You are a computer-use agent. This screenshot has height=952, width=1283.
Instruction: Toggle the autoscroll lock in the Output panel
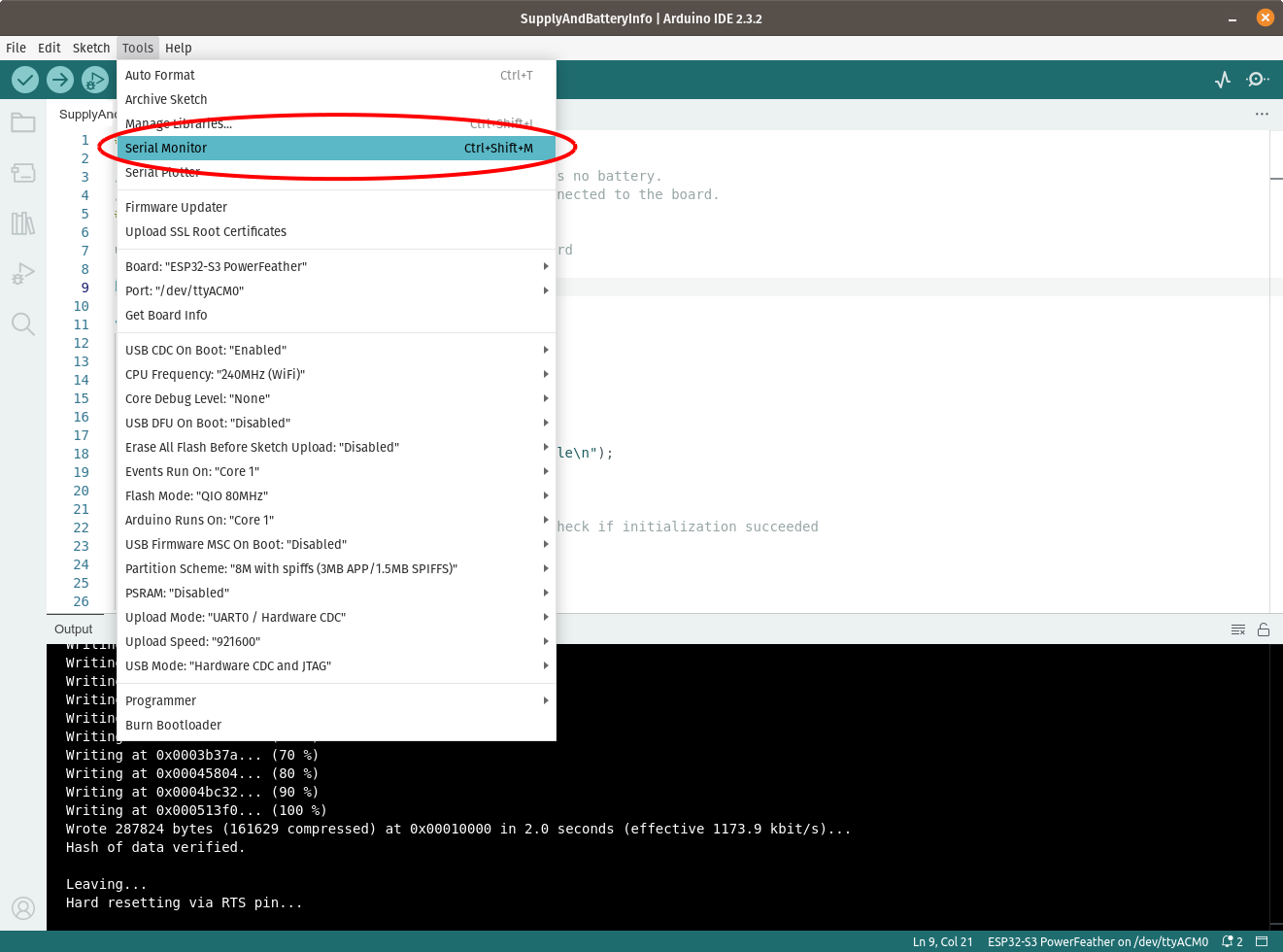click(x=1264, y=629)
